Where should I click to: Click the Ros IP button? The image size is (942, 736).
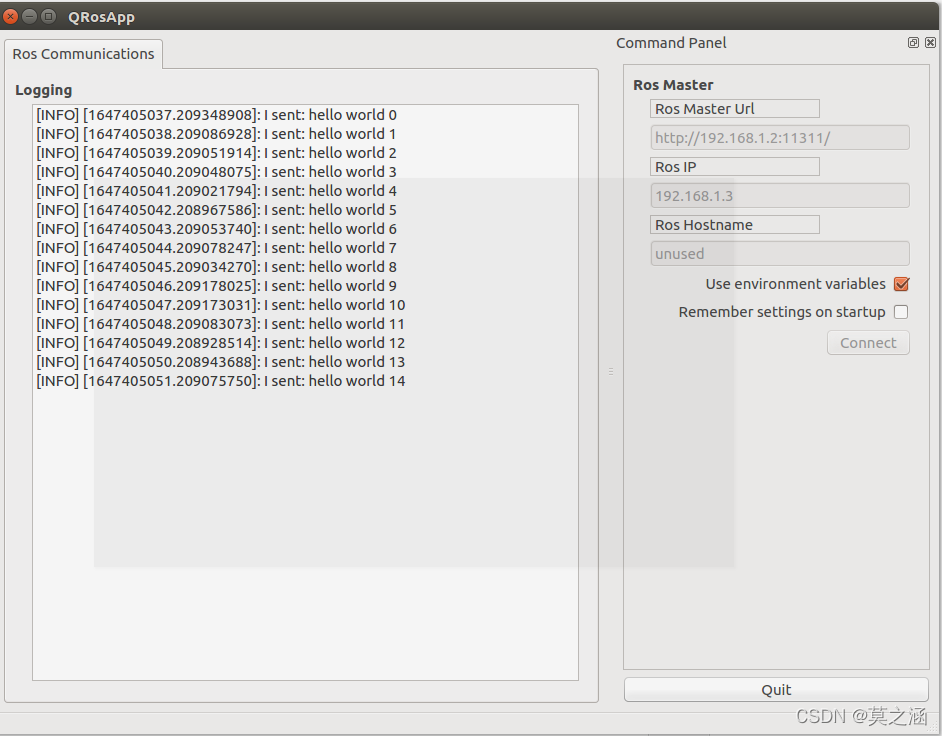tap(734, 166)
